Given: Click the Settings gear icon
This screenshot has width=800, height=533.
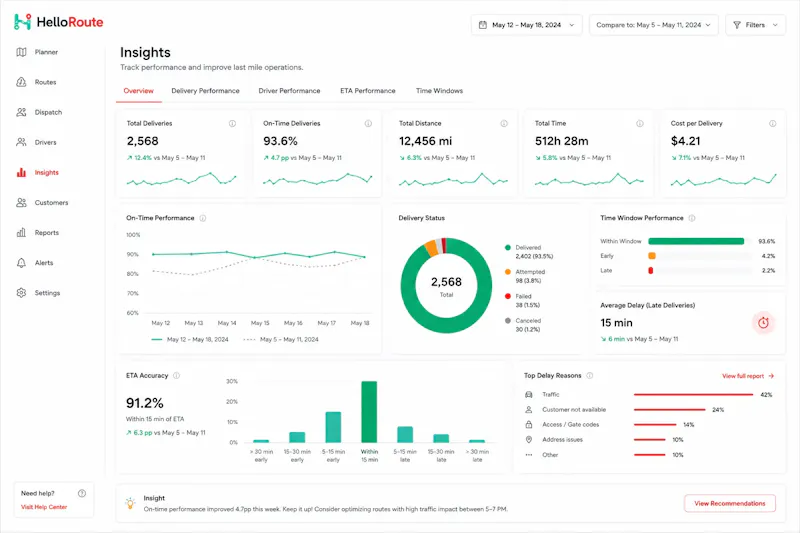Looking at the screenshot, I should pyautogui.click(x=21, y=293).
